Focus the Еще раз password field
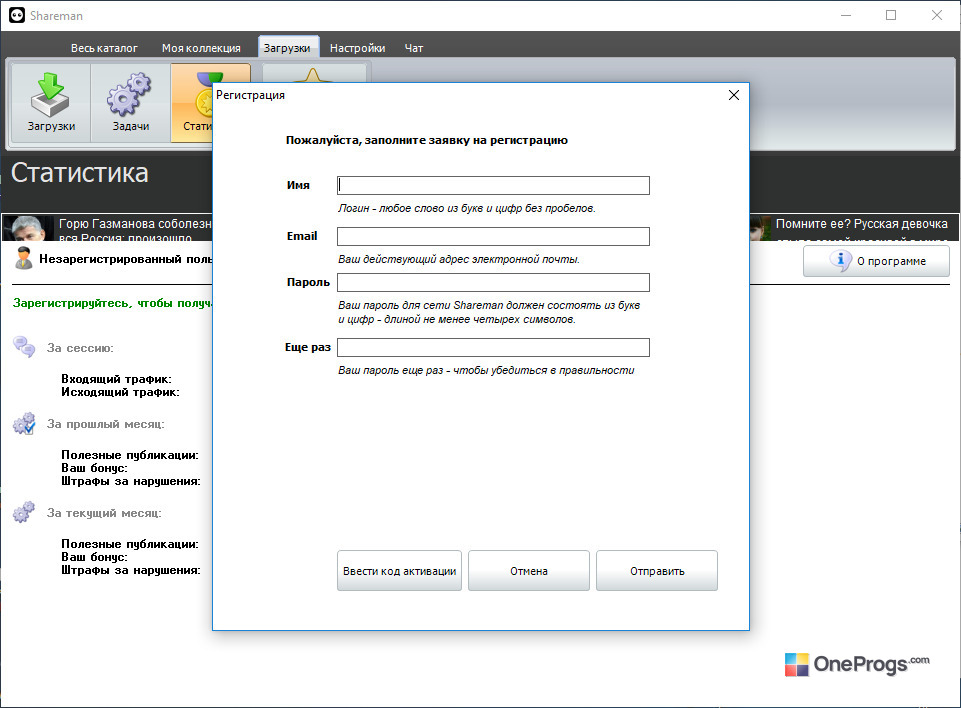961x708 pixels. [x=493, y=347]
